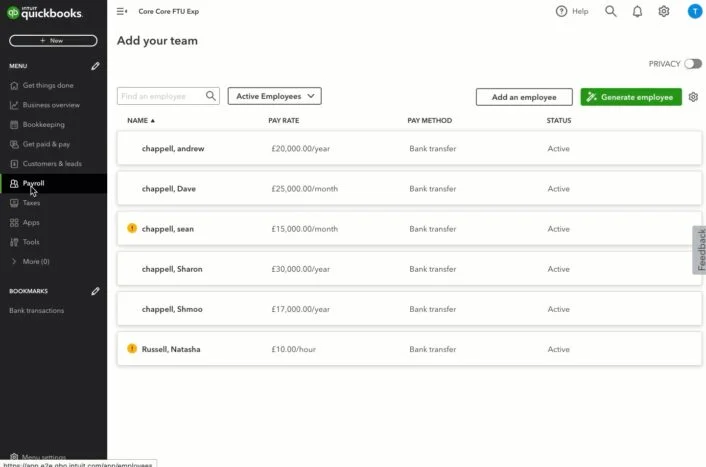Screen dimensions: 706x467
Task: Click the warning icon next to Russell, Natasha
Action: (132, 349)
